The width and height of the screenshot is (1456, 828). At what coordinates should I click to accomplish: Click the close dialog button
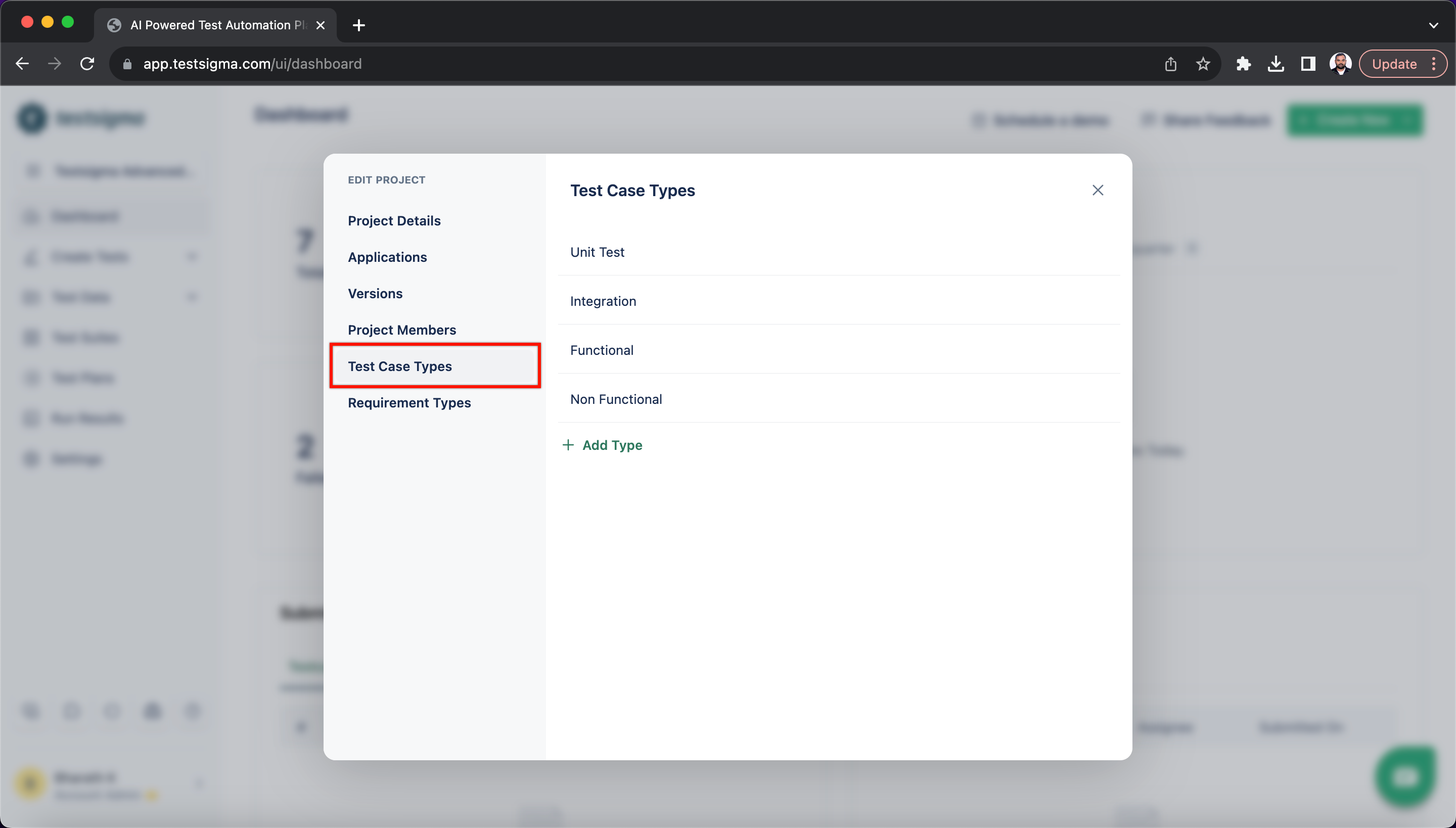[1097, 190]
